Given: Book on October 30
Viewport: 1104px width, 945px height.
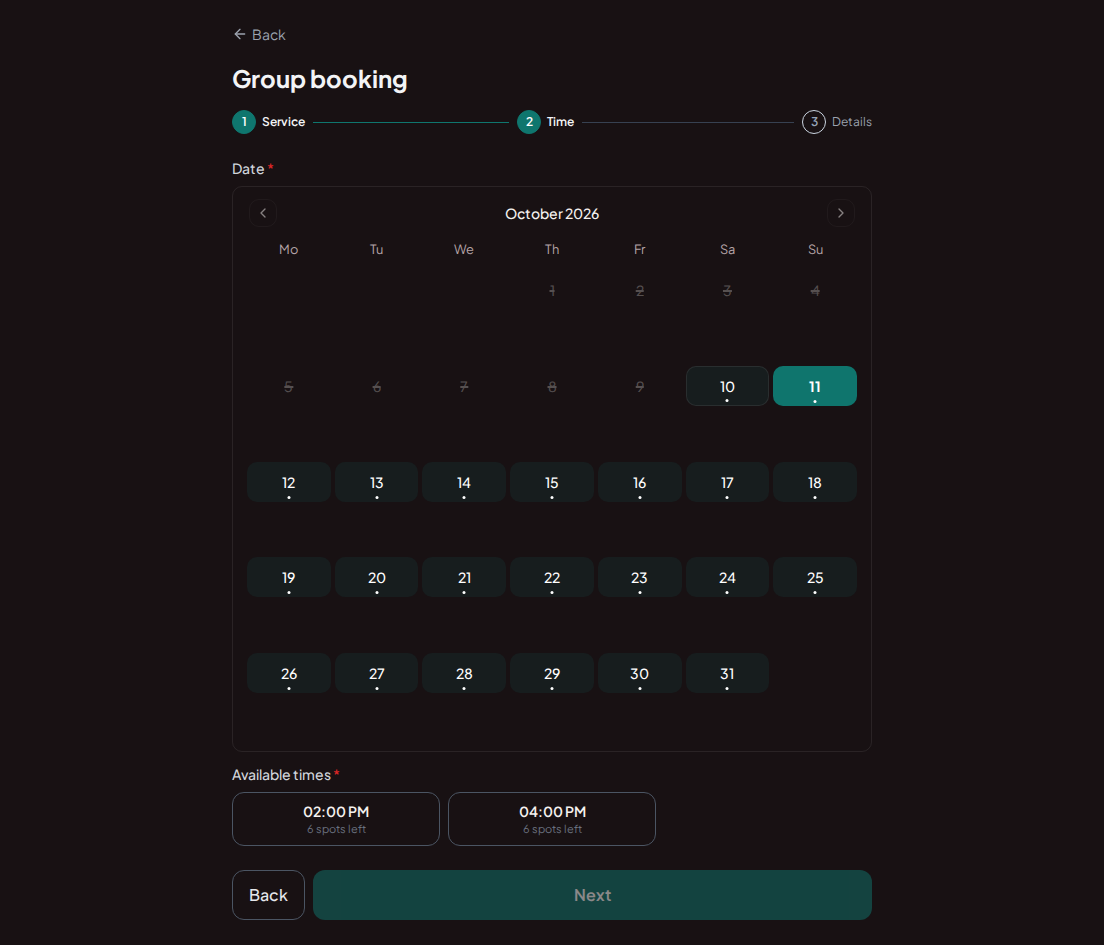Looking at the screenshot, I should click(639, 673).
